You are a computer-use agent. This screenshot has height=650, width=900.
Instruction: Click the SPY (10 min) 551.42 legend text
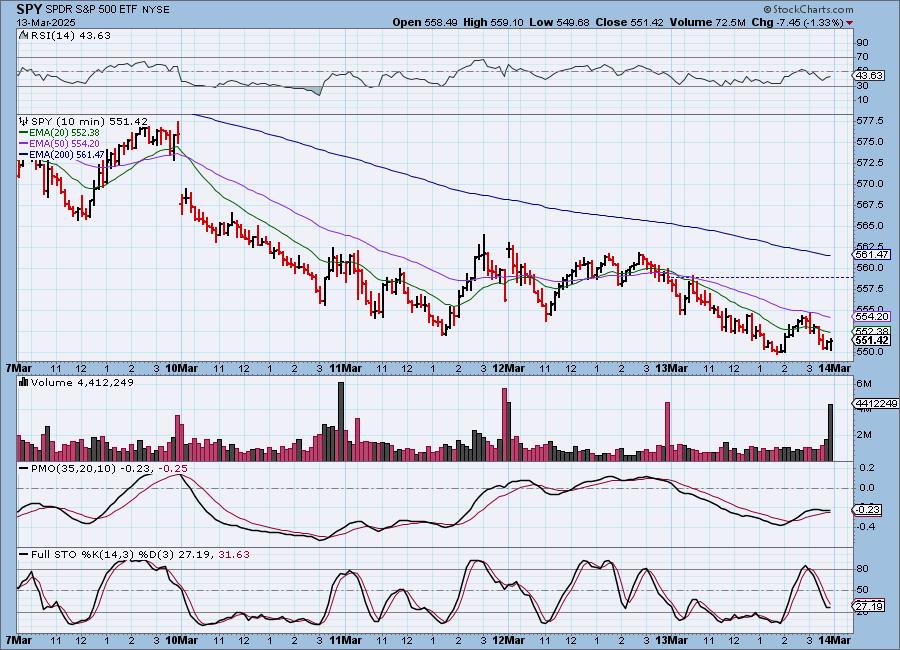[89, 122]
